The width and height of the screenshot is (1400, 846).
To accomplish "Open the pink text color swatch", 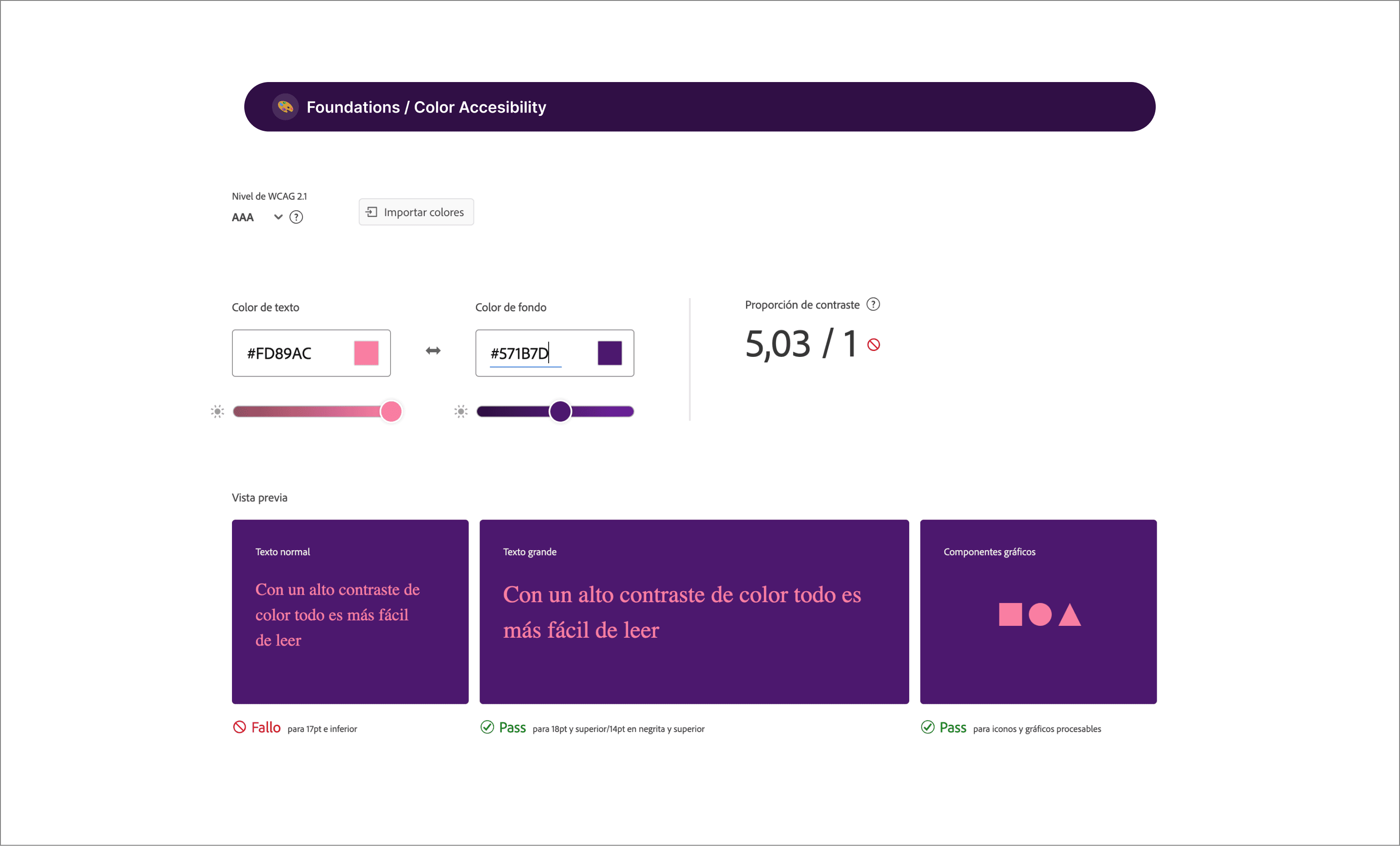I will pos(366,353).
